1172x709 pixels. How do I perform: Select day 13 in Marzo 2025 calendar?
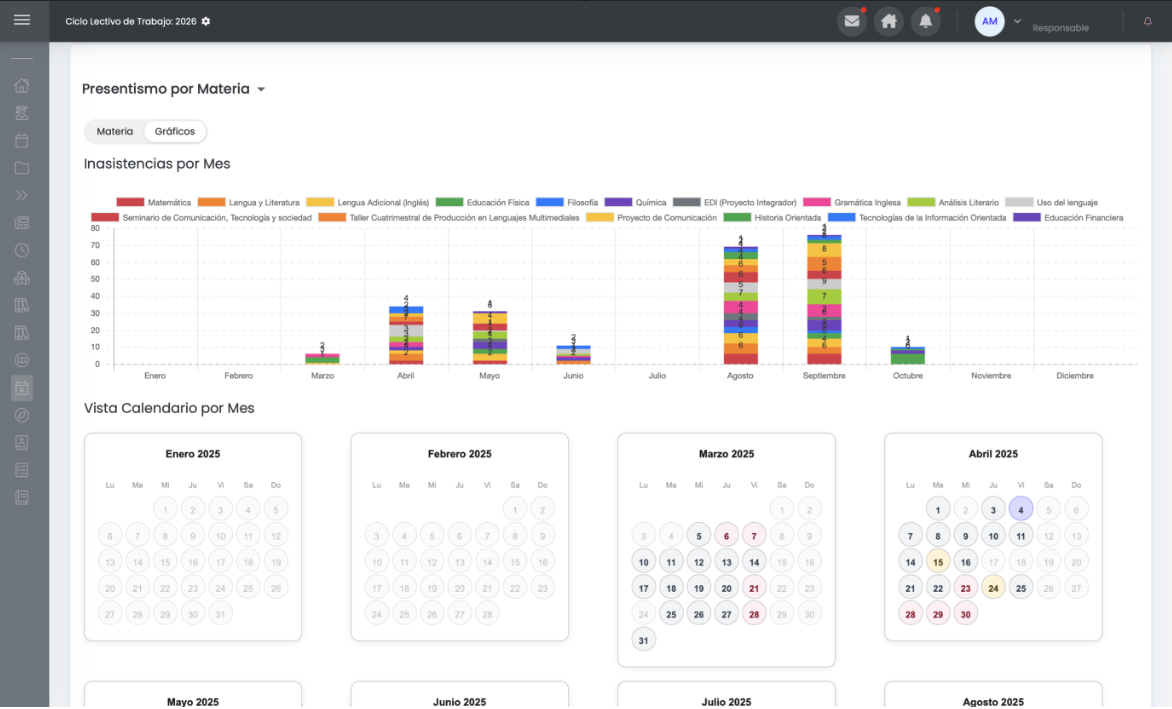pyautogui.click(x=727, y=562)
